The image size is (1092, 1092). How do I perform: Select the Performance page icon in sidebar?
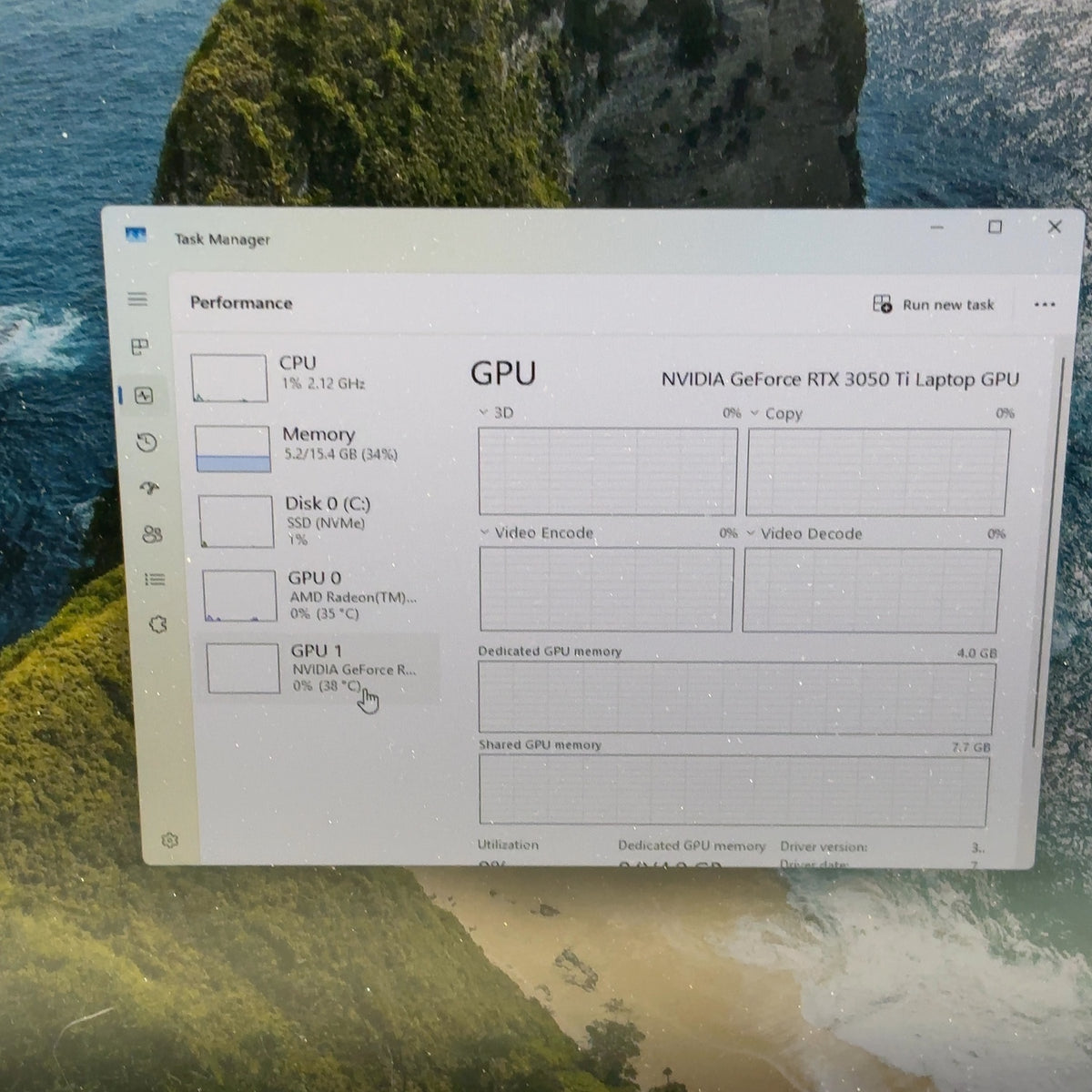click(143, 396)
